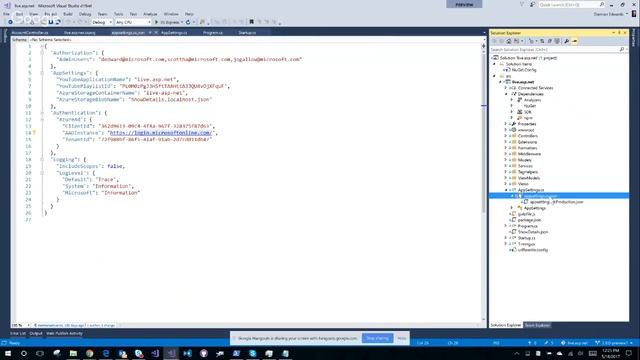Viewport: 640px width, 360px height.
Task: Open Microsoft Edge from the taskbar
Action: [106, 353]
